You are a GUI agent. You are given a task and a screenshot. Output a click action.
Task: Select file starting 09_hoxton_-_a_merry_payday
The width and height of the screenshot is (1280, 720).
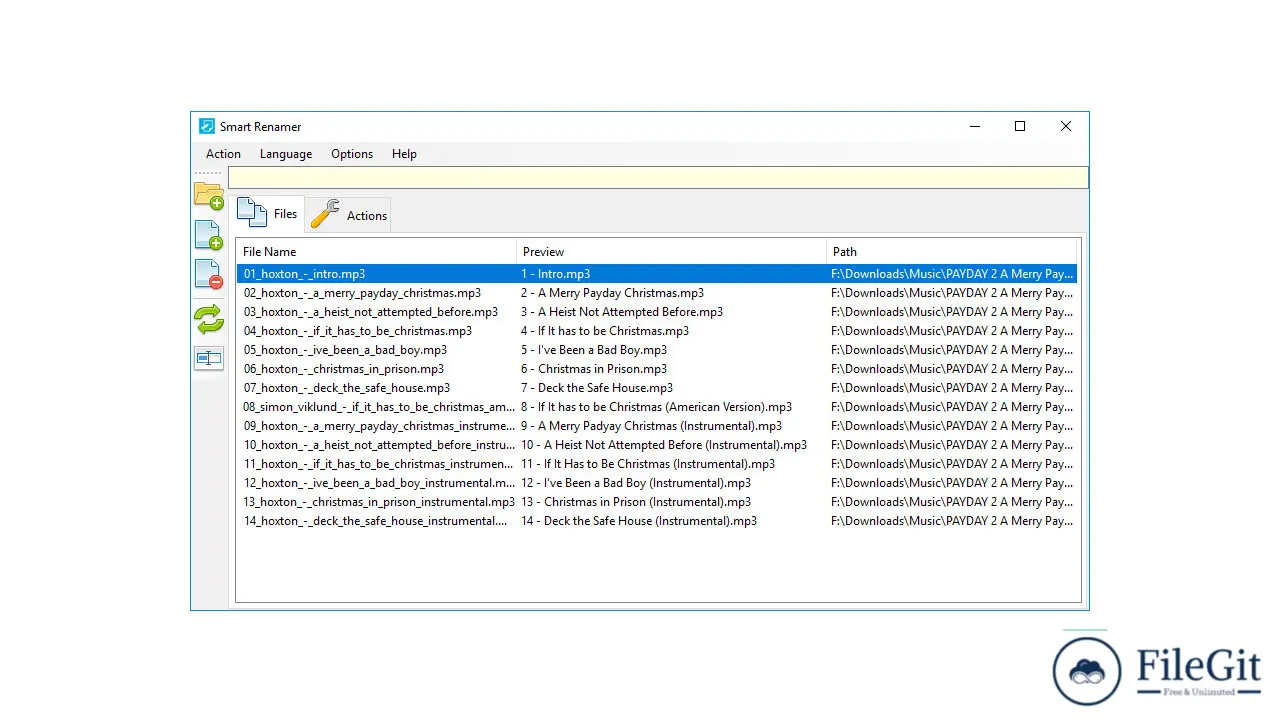[379, 426]
